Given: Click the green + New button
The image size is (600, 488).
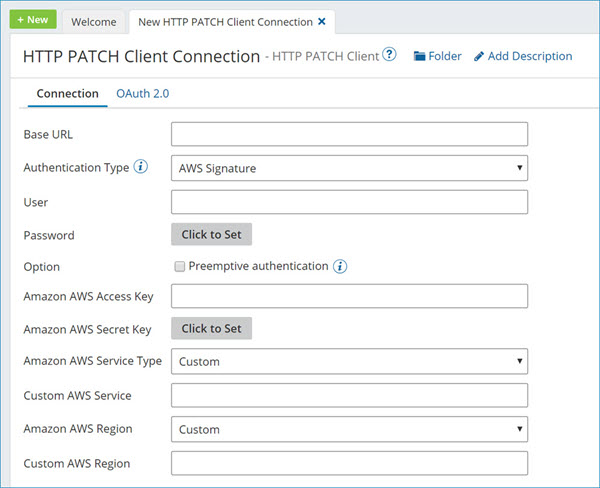Looking at the screenshot, I should click(x=33, y=20).
